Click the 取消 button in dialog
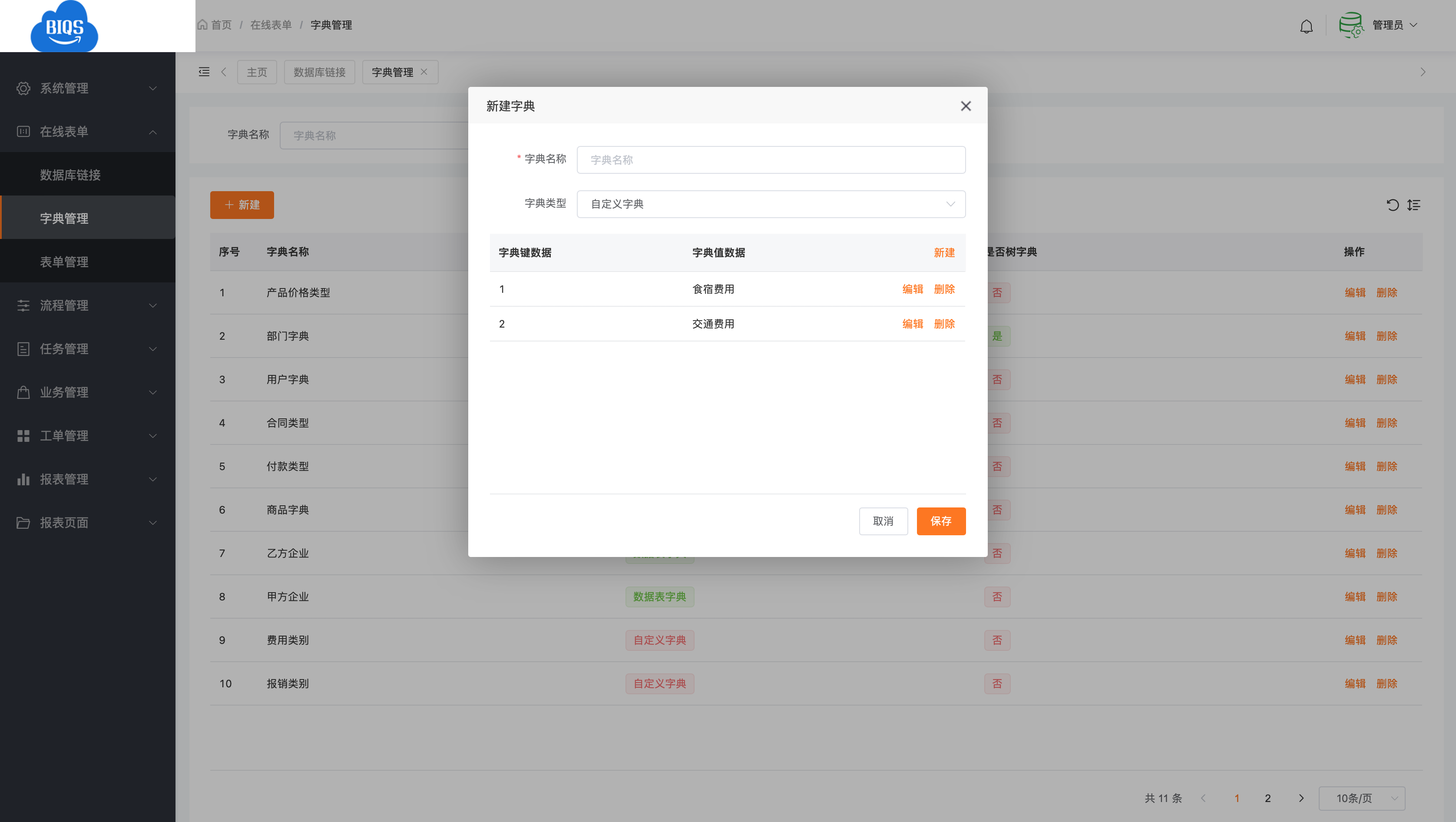 click(883, 520)
